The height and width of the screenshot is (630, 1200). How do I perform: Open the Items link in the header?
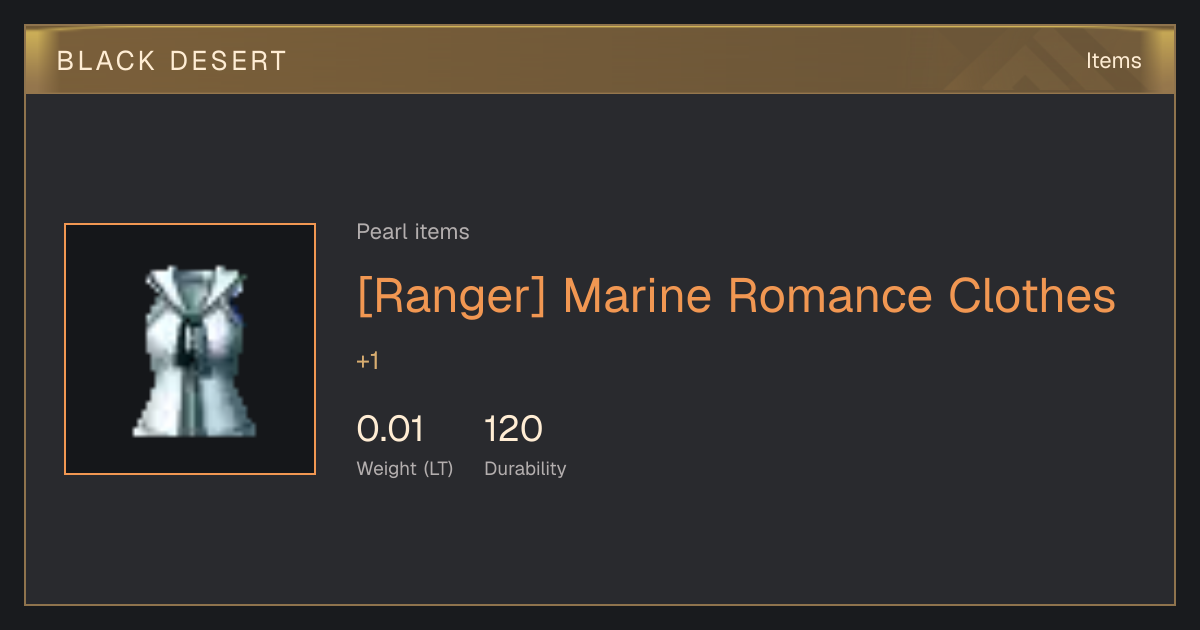pos(1113,61)
